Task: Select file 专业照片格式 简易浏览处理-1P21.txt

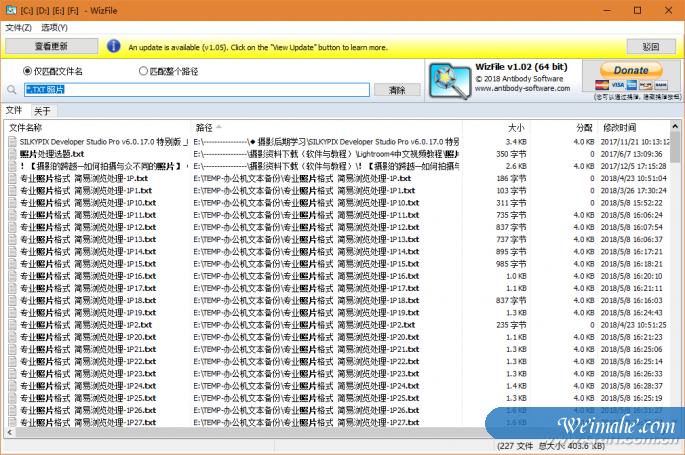Action: (88, 349)
